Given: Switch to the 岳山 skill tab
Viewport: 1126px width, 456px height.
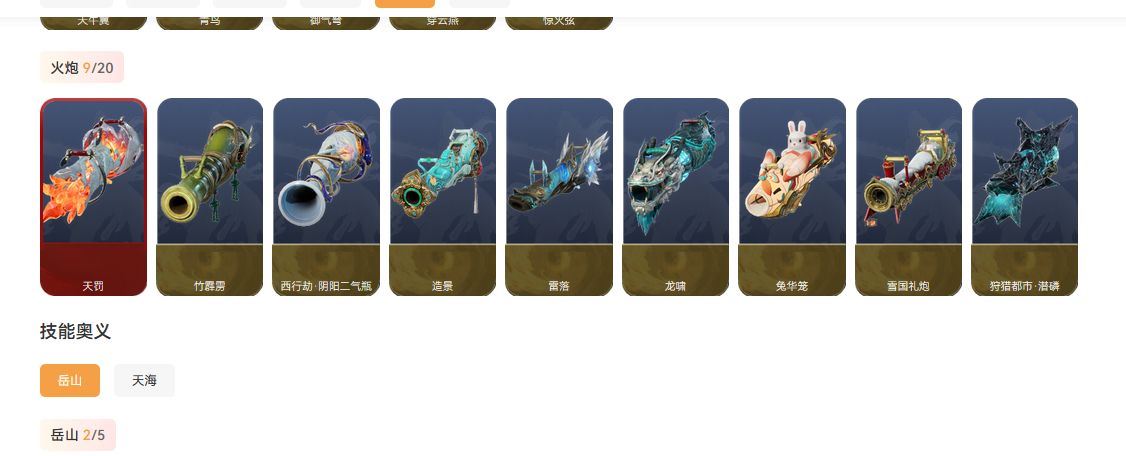Looking at the screenshot, I should tap(70, 381).
